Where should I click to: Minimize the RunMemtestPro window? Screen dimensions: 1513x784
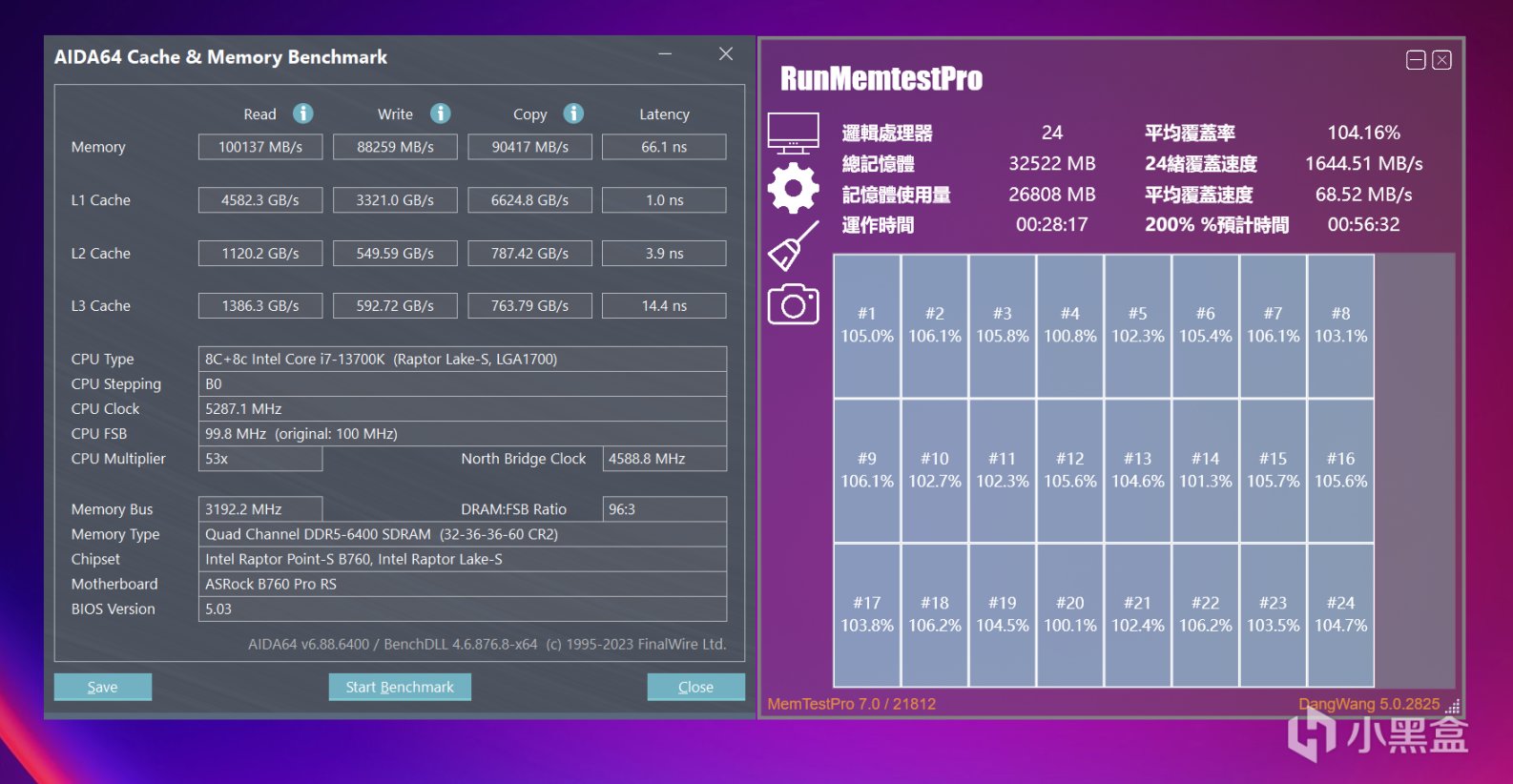point(1417,60)
